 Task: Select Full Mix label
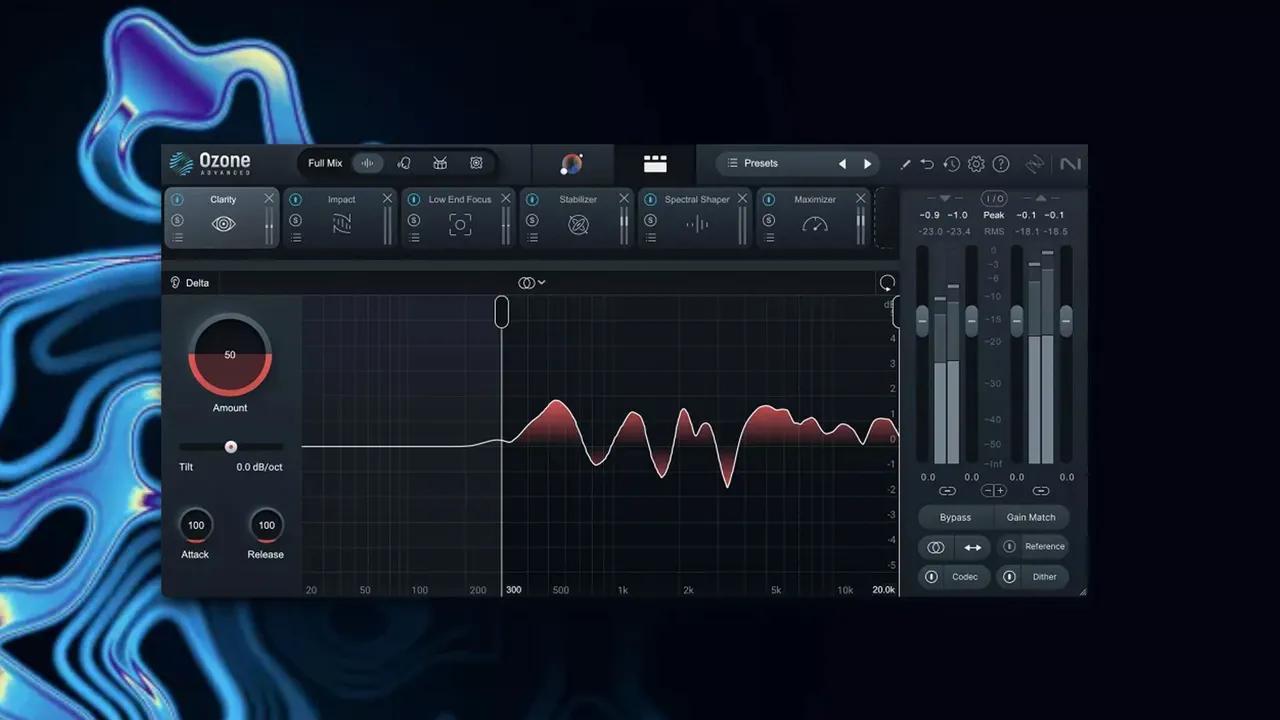tap(325, 163)
